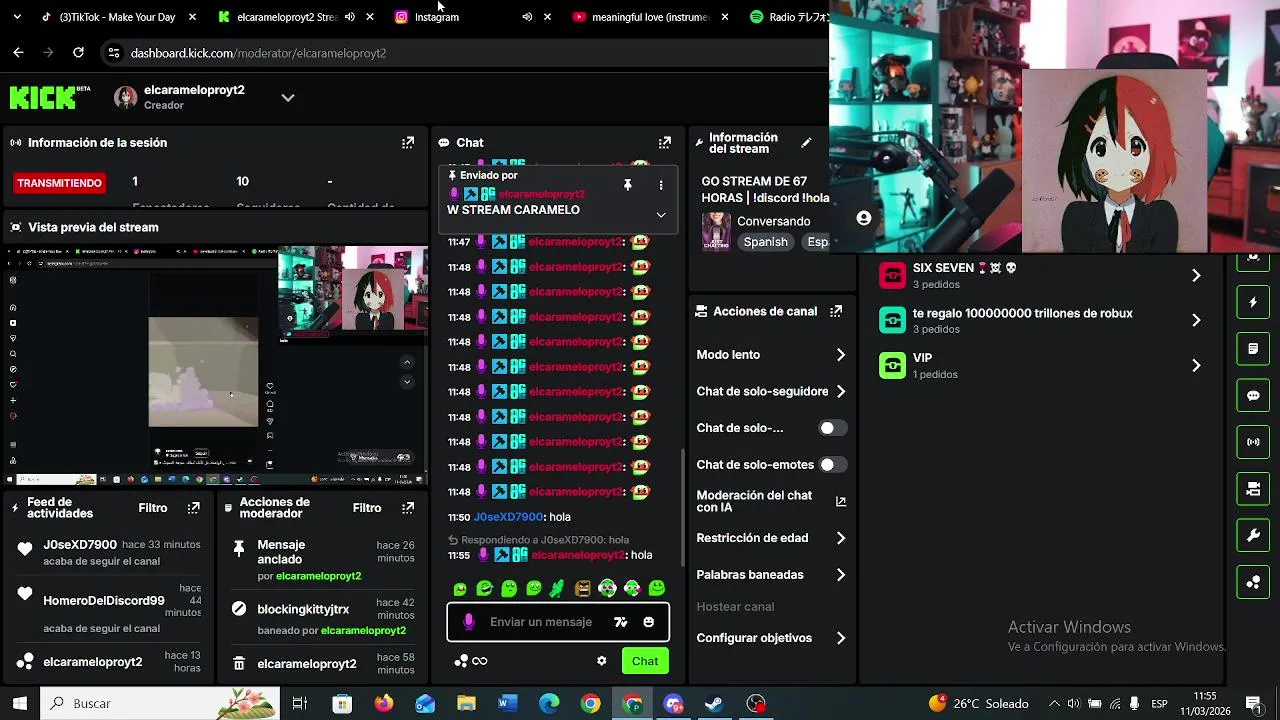The height and width of the screenshot is (720, 1280).
Task: Launch Steam from the taskbar
Action: [x=714, y=704]
